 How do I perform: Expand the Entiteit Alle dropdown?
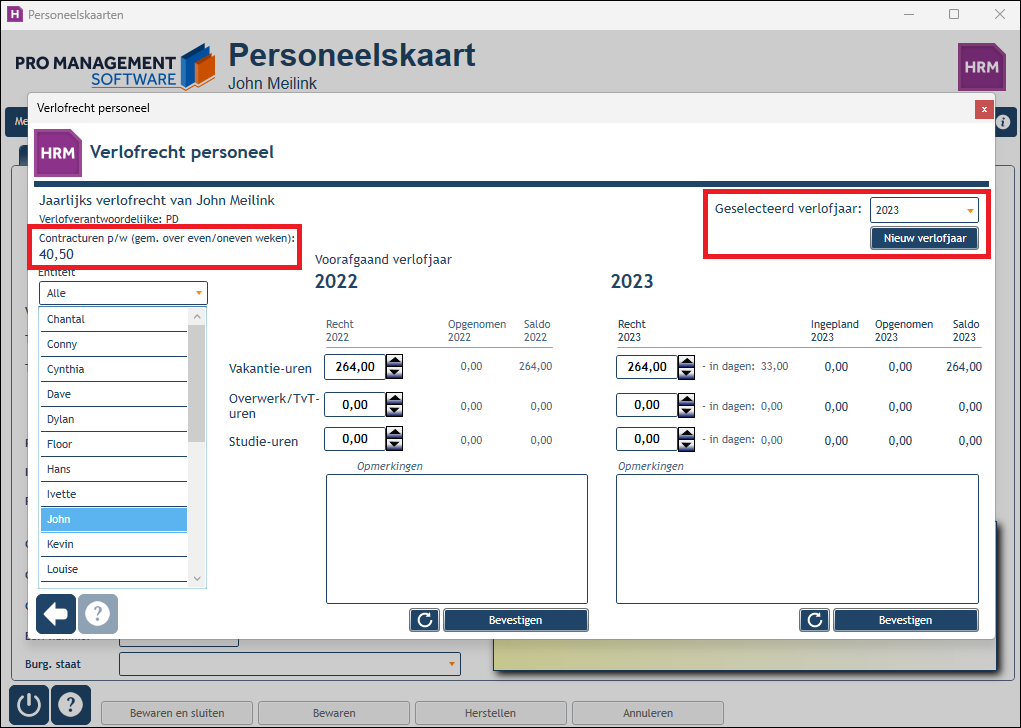point(123,293)
